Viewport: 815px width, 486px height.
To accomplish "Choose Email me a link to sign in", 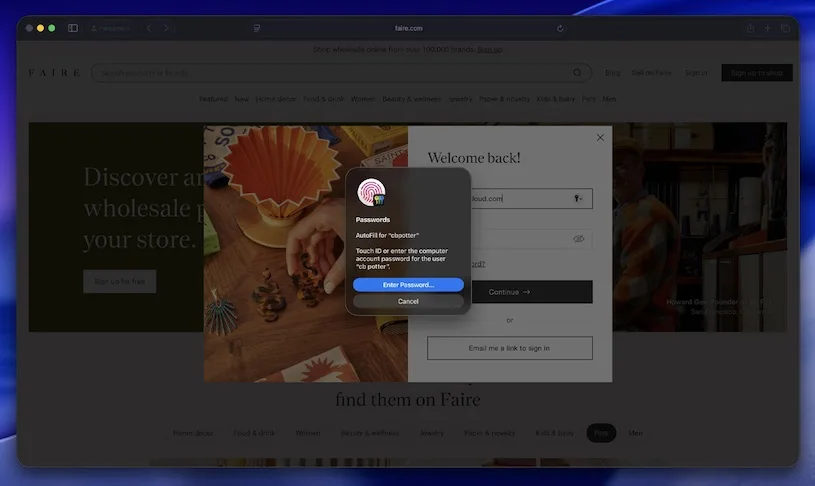I will pos(509,348).
